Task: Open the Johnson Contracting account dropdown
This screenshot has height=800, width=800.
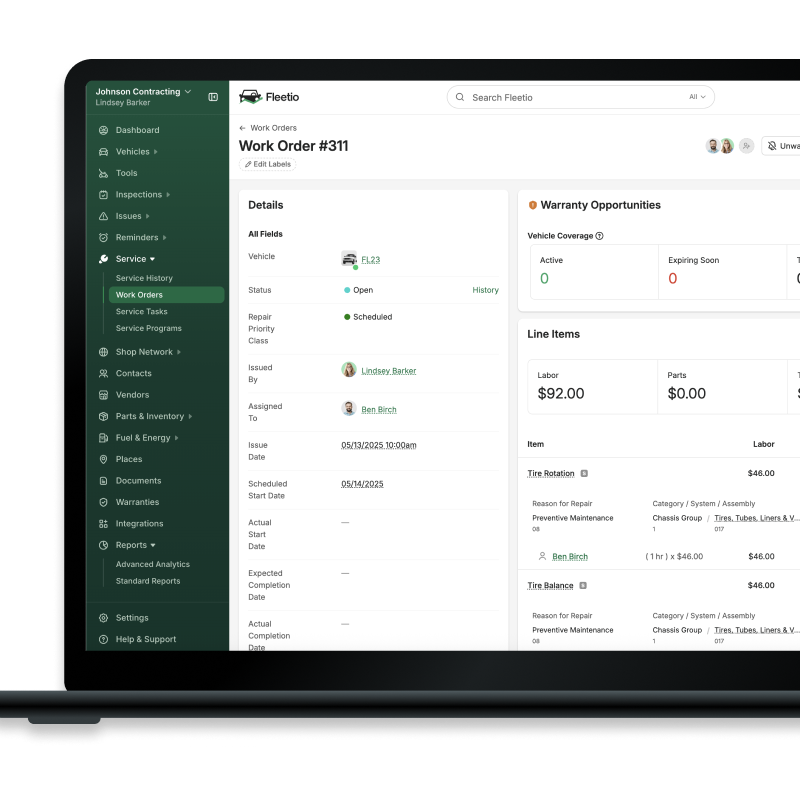Action: pos(143,92)
